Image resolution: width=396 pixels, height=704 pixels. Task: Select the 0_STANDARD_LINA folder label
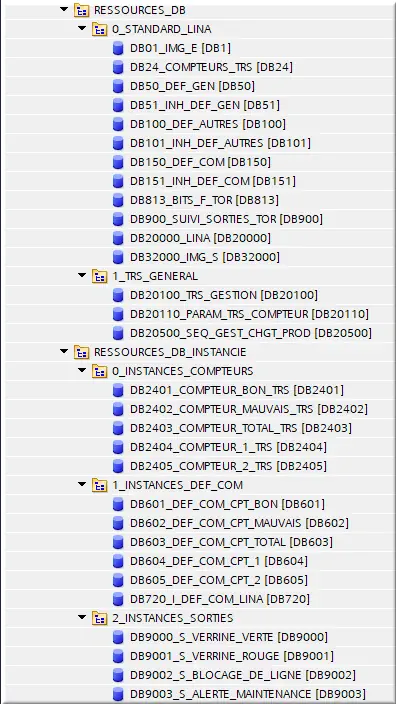(x=162, y=29)
